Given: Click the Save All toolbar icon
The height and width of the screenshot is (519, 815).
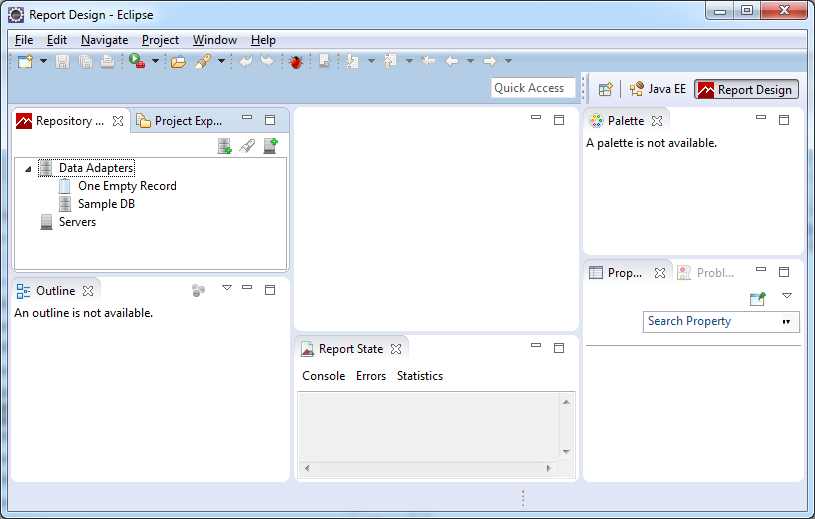Looking at the screenshot, I should click(85, 61).
